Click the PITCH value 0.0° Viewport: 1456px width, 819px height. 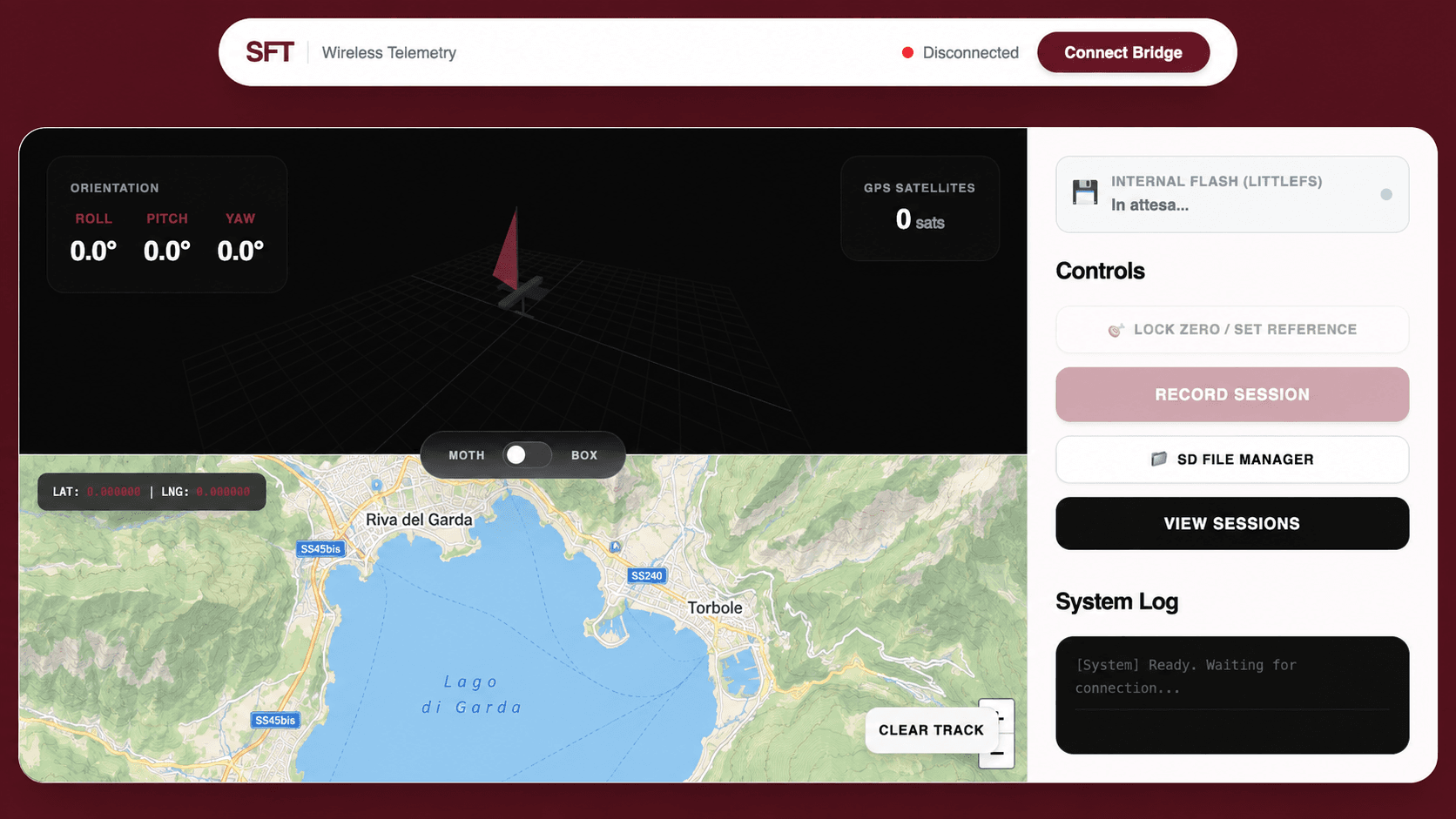(167, 251)
